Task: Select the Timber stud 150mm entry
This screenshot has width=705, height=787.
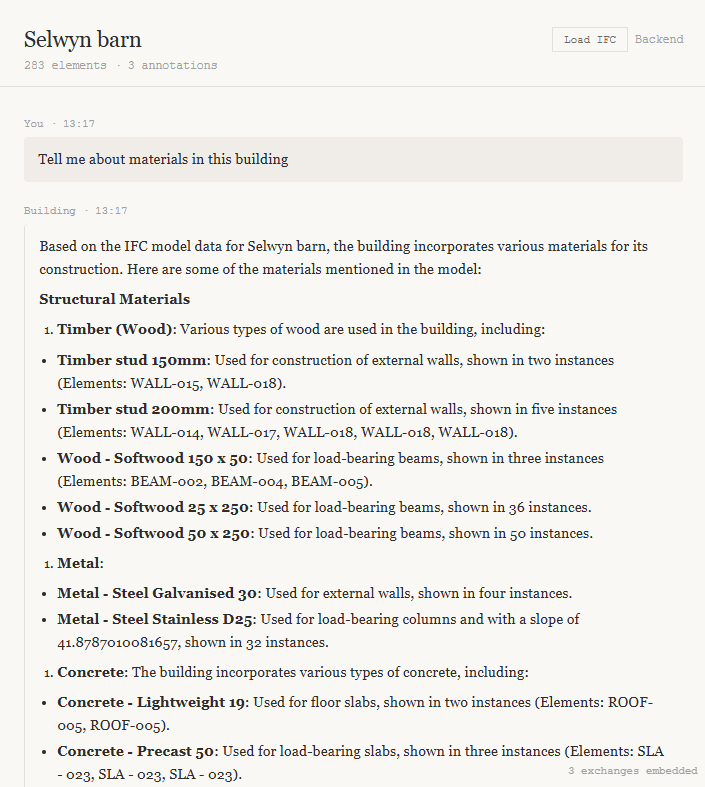Action: click(x=132, y=360)
